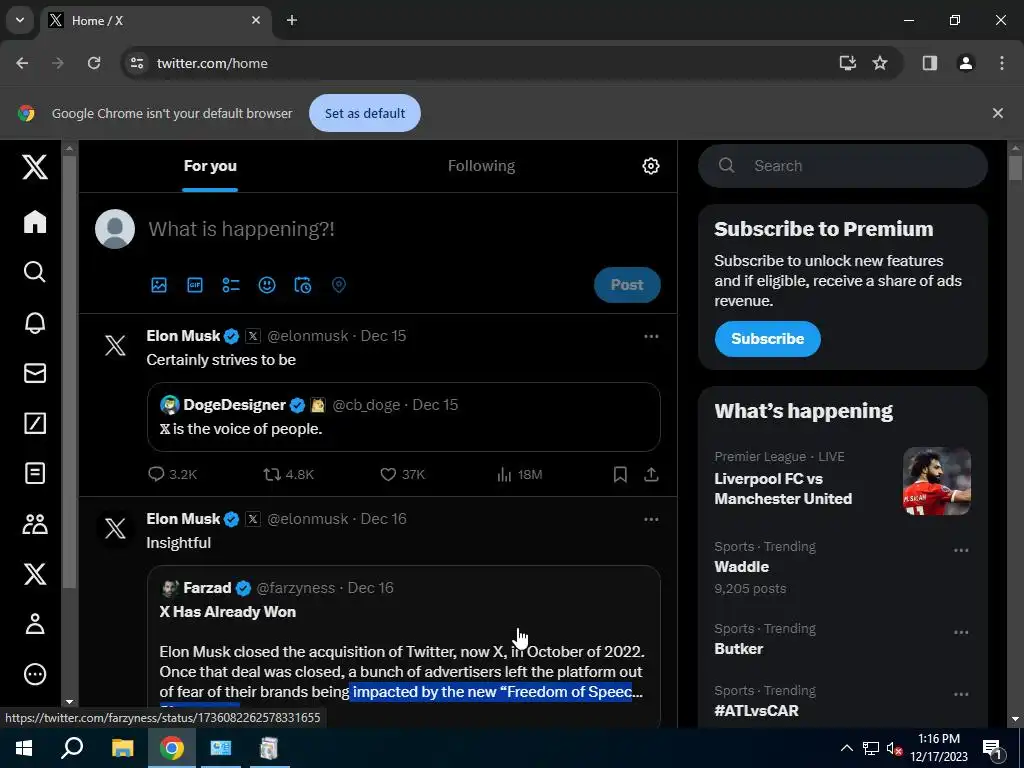Install app icon in address bar

[847, 63]
